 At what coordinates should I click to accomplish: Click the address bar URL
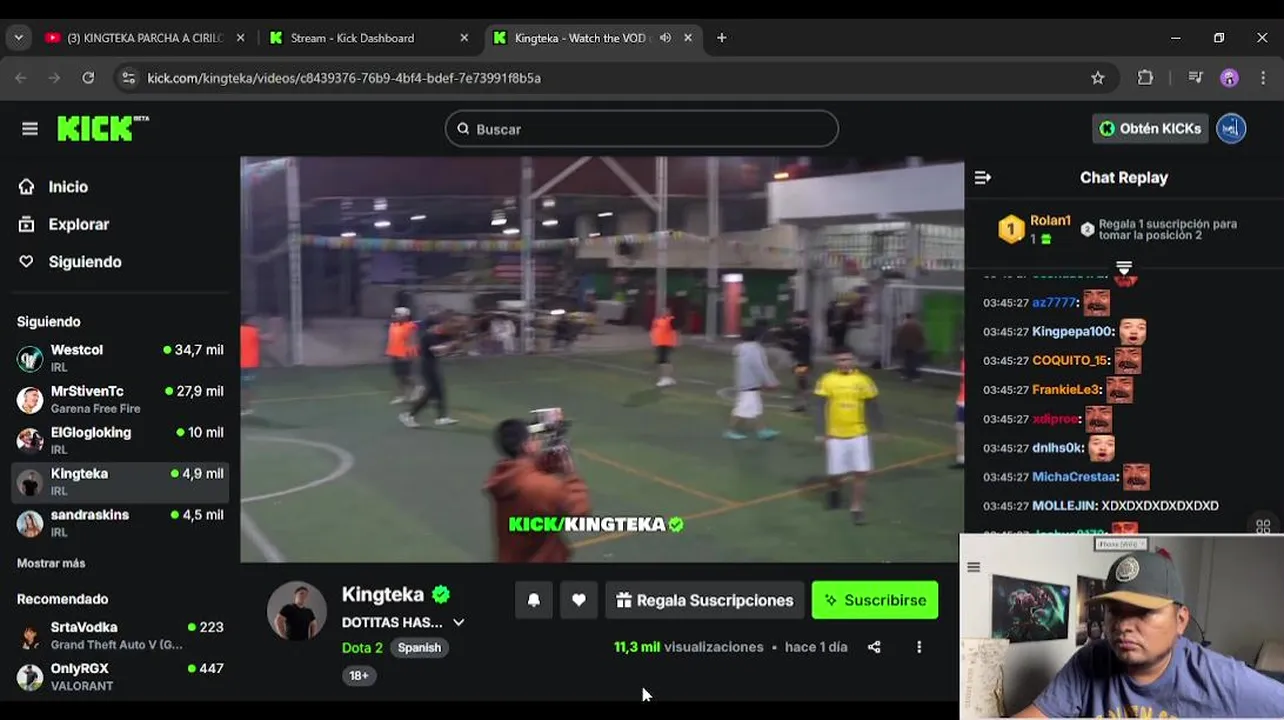point(344,78)
